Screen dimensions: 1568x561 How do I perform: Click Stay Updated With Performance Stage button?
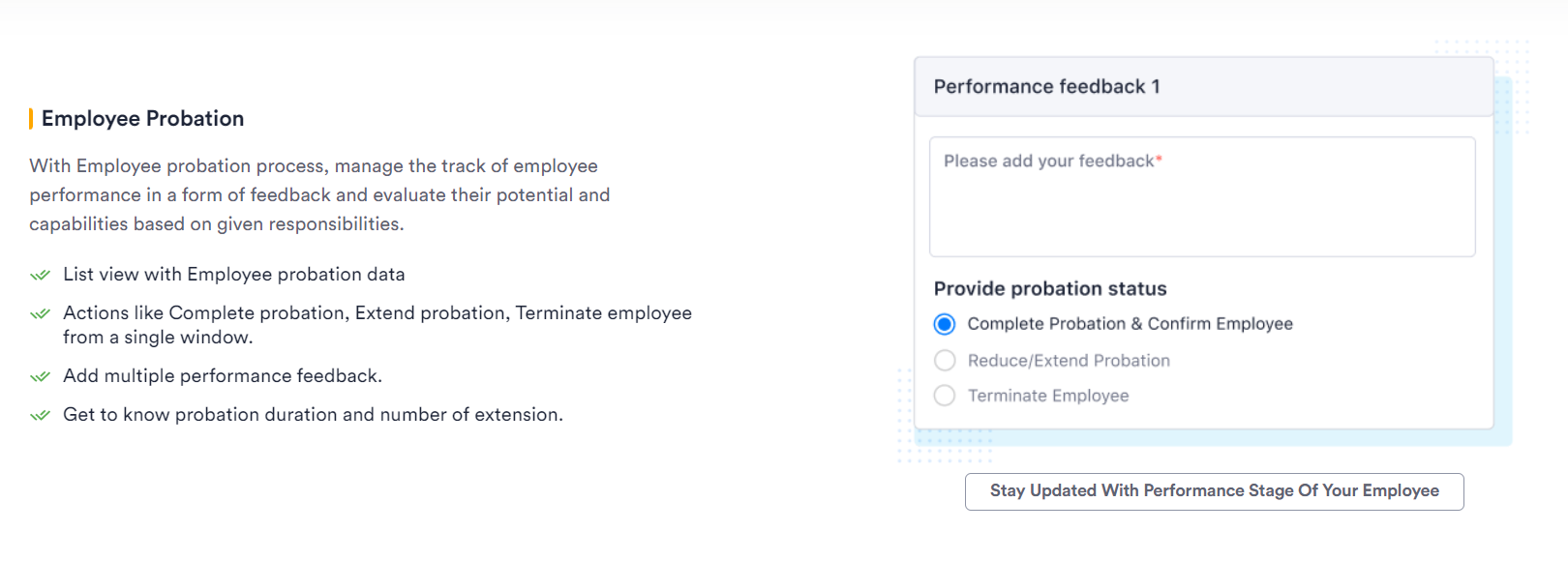pos(1214,491)
